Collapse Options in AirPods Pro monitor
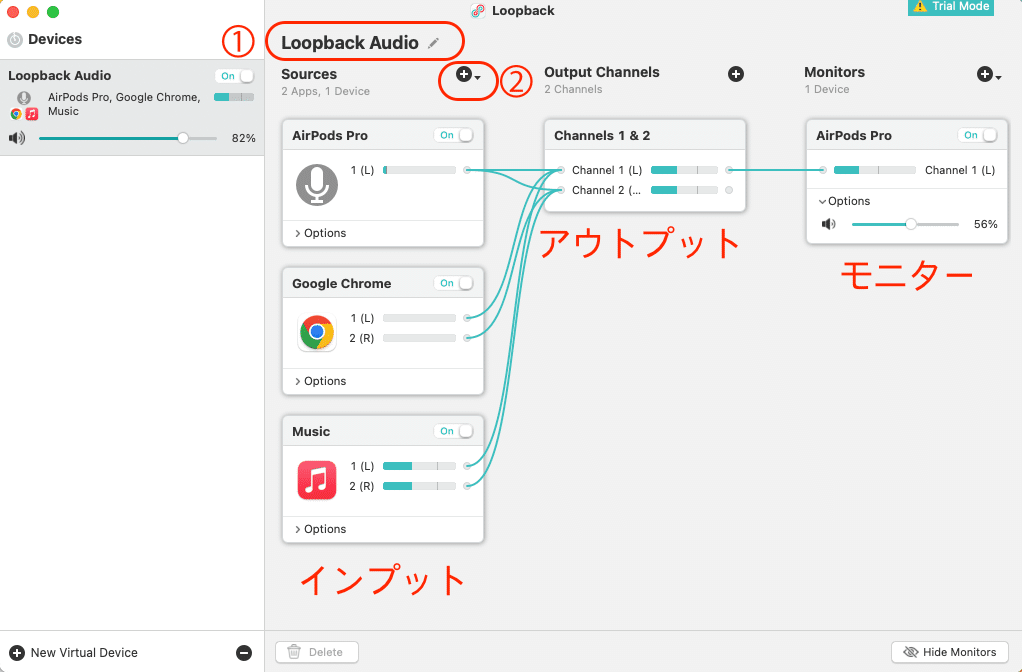Viewport: 1022px width, 672px height. (x=844, y=201)
